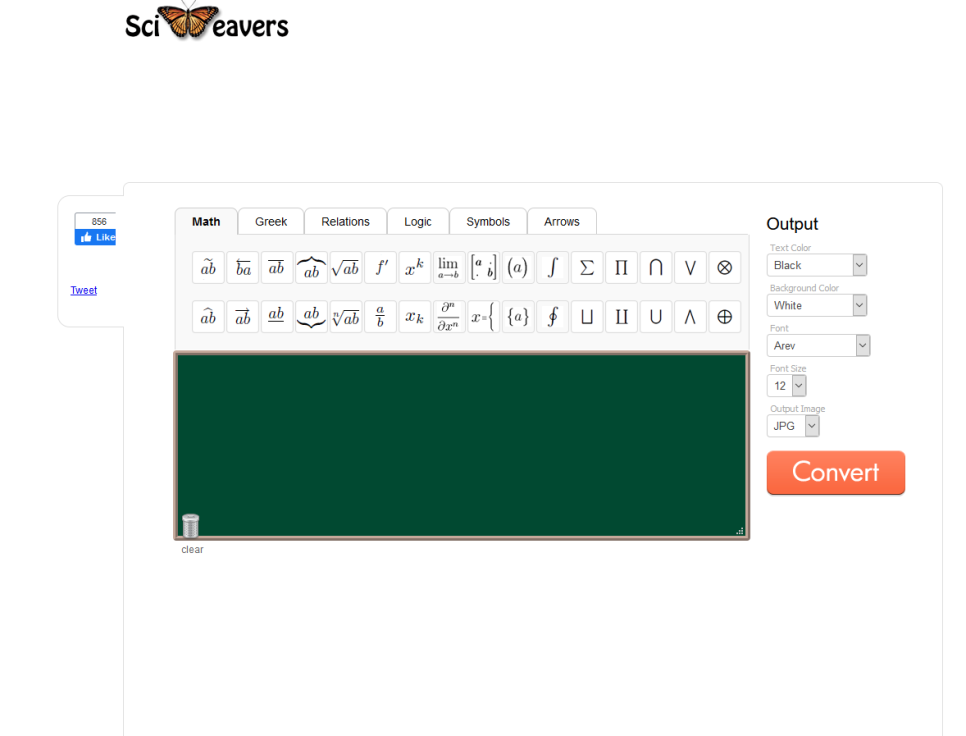Insert the x subscript k symbol
This screenshot has width=966, height=736.
(415, 317)
